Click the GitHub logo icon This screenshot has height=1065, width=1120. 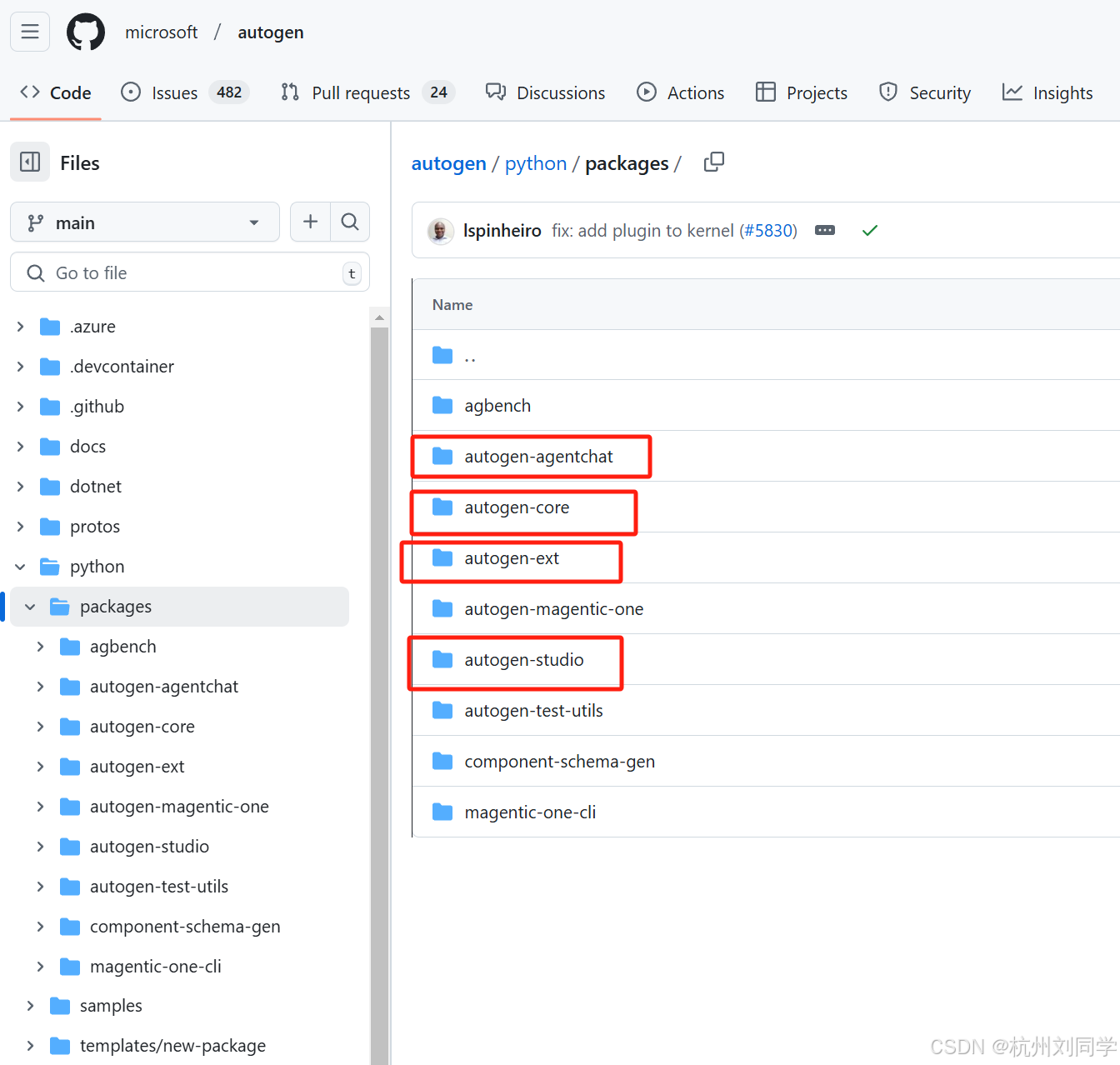click(x=86, y=32)
